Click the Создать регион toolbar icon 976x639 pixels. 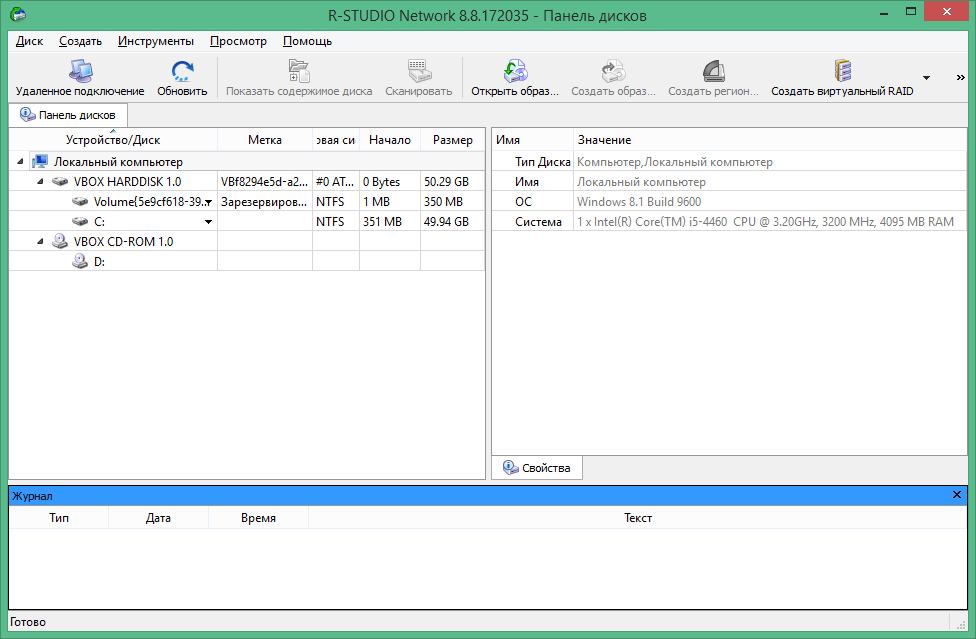click(x=713, y=70)
